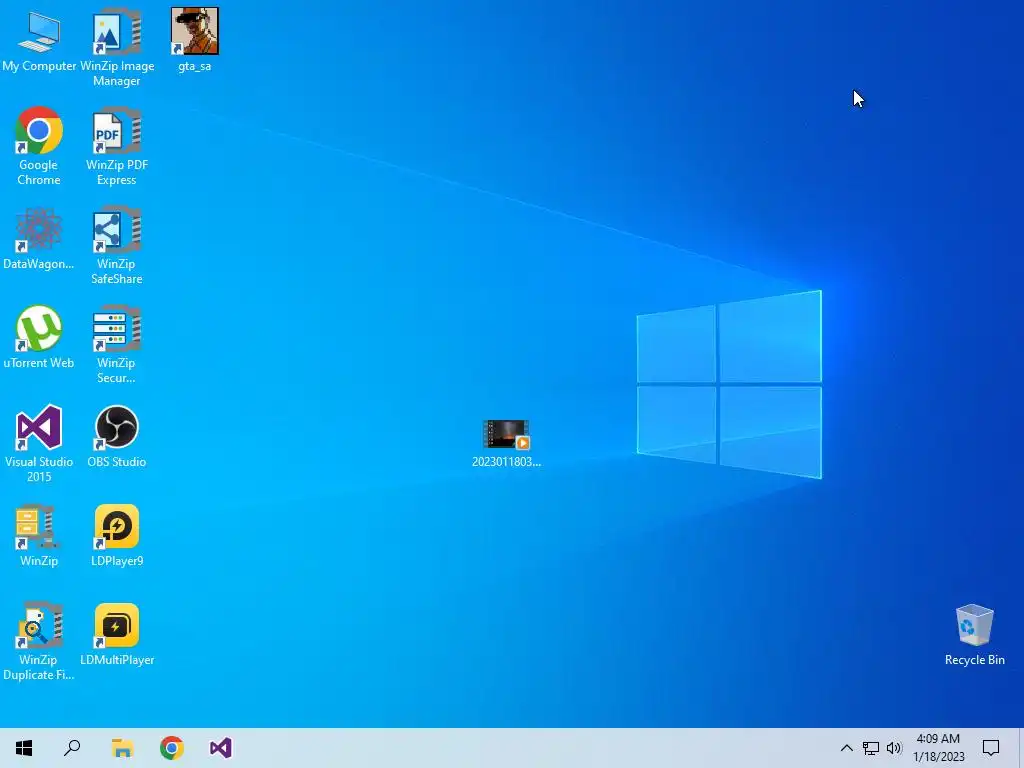Select Visual Studio 2015 desktop shortcut

coord(39,443)
